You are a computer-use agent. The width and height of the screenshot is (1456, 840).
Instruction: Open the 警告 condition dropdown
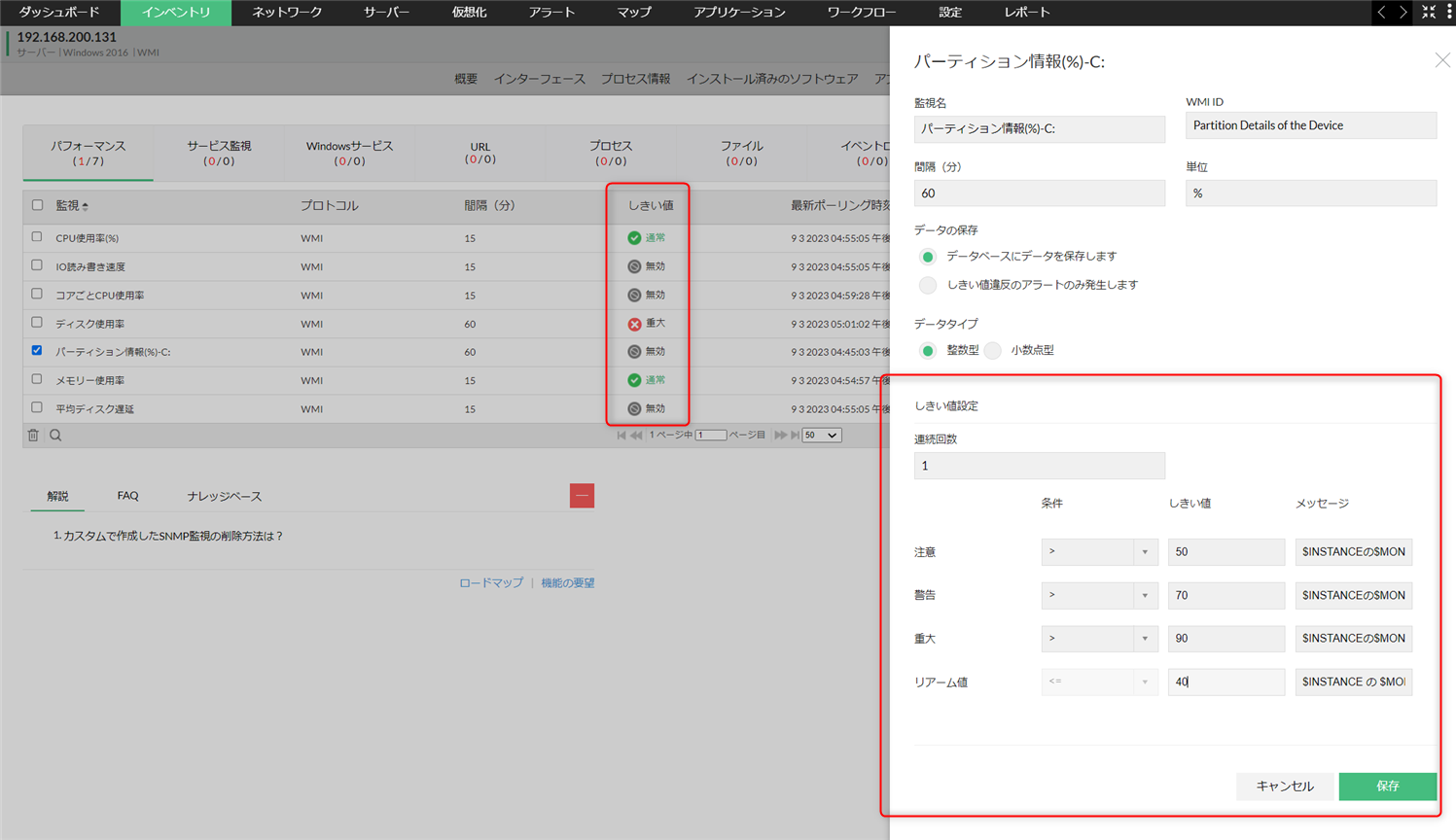(1099, 595)
